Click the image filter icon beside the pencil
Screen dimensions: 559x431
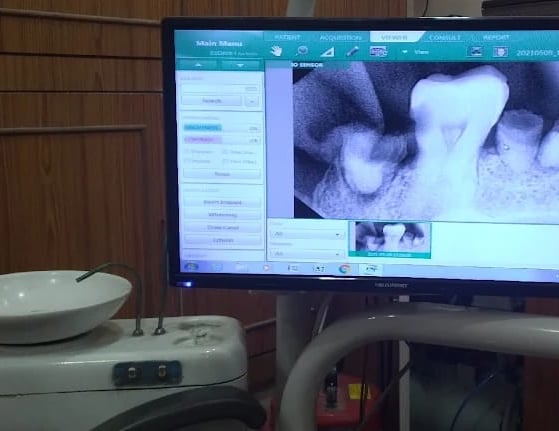(x=378, y=52)
